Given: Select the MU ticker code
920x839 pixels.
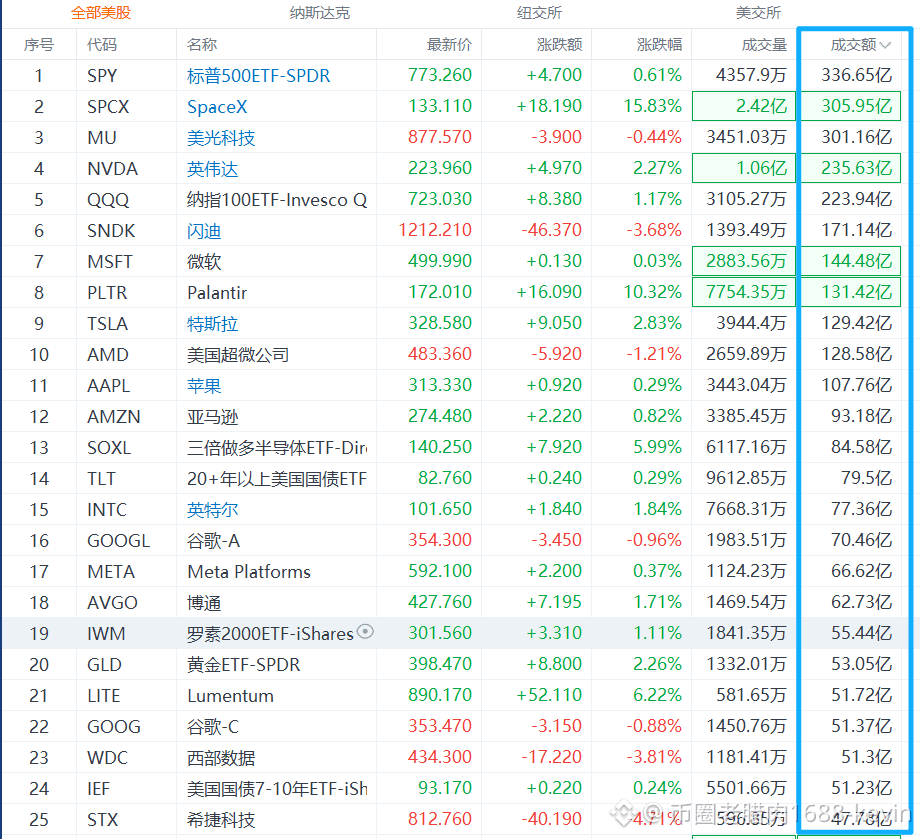Looking at the screenshot, I should (102, 138).
